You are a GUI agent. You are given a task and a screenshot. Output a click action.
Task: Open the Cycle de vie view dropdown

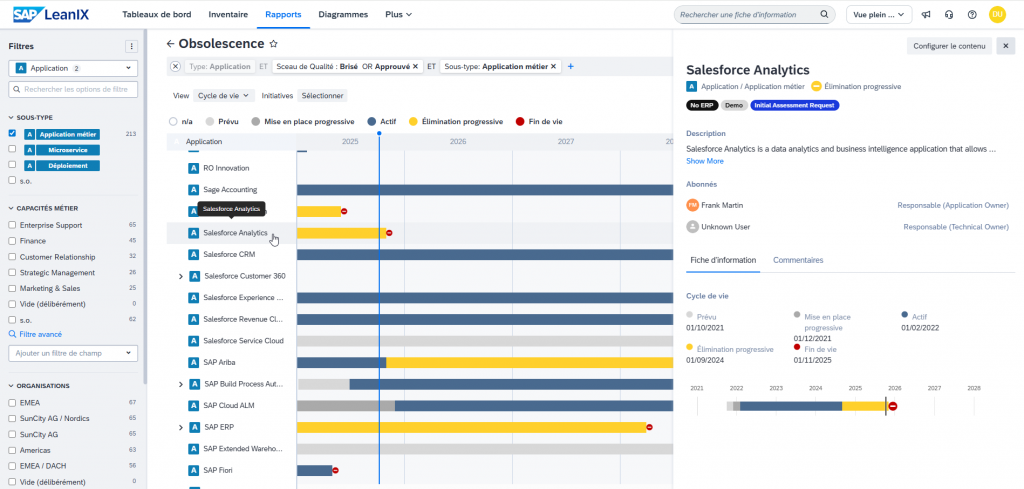[x=224, y=96]
